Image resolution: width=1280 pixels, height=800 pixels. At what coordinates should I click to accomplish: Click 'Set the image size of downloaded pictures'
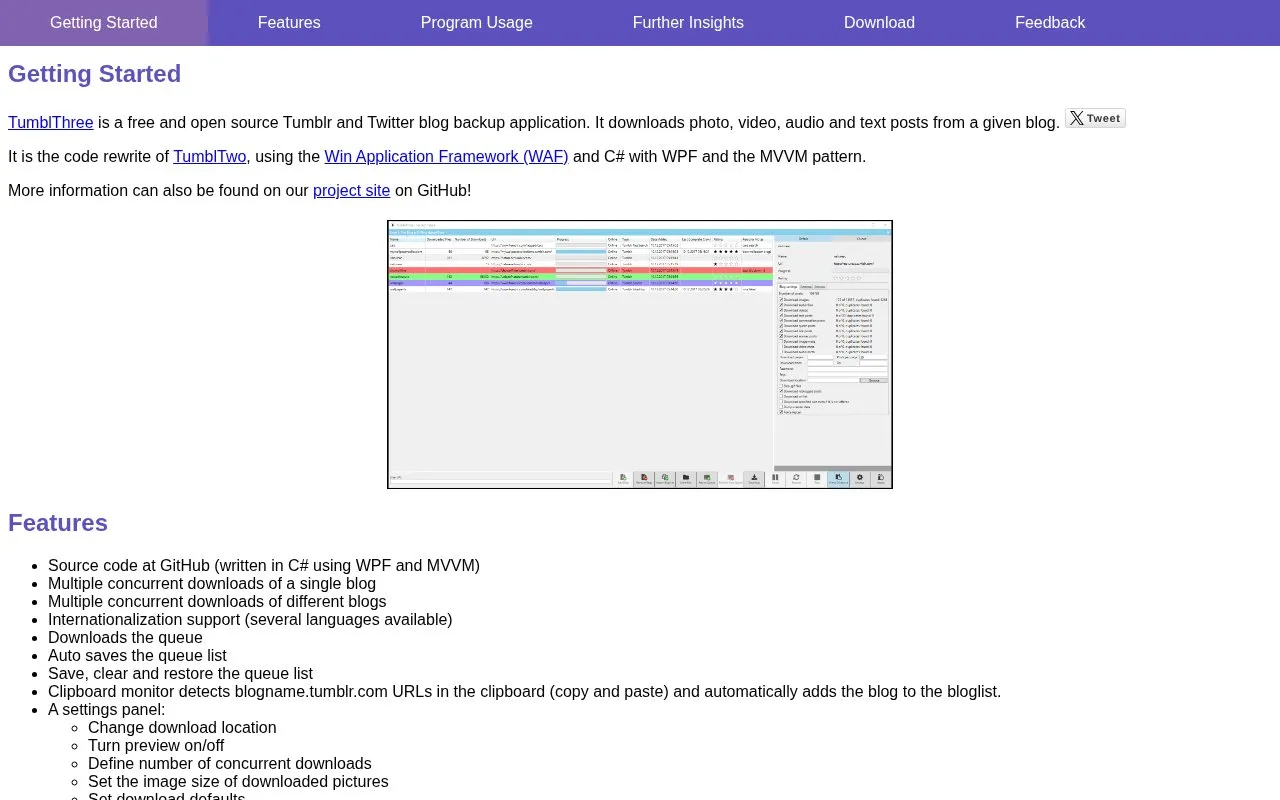click(238, 781)
